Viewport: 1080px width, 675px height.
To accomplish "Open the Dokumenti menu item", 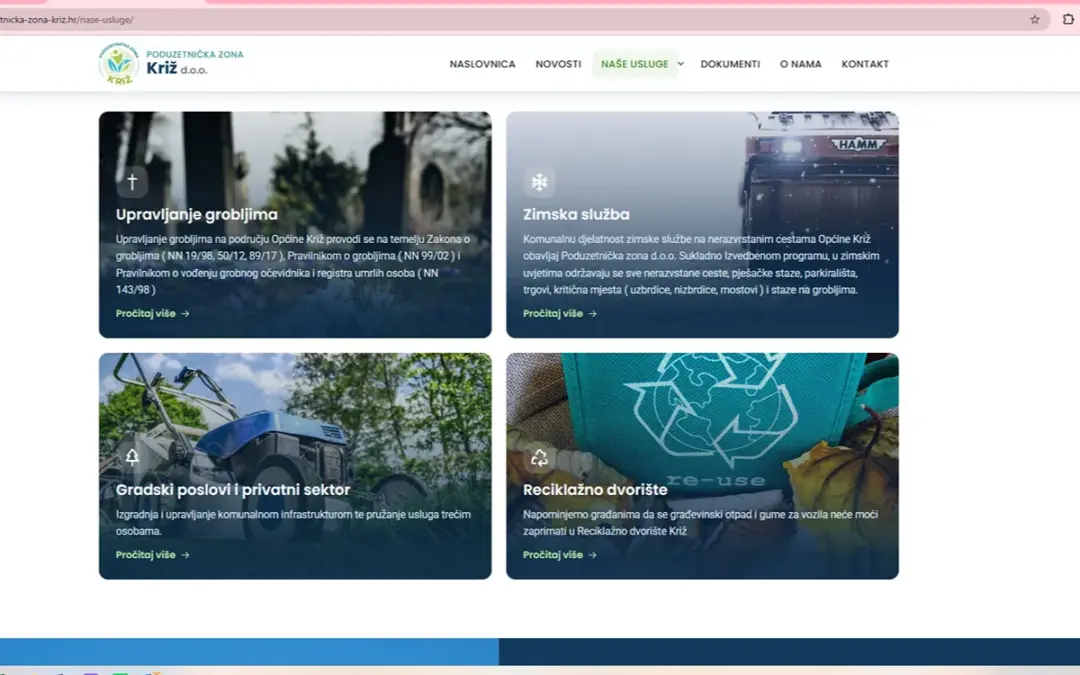I will point(730,64).
